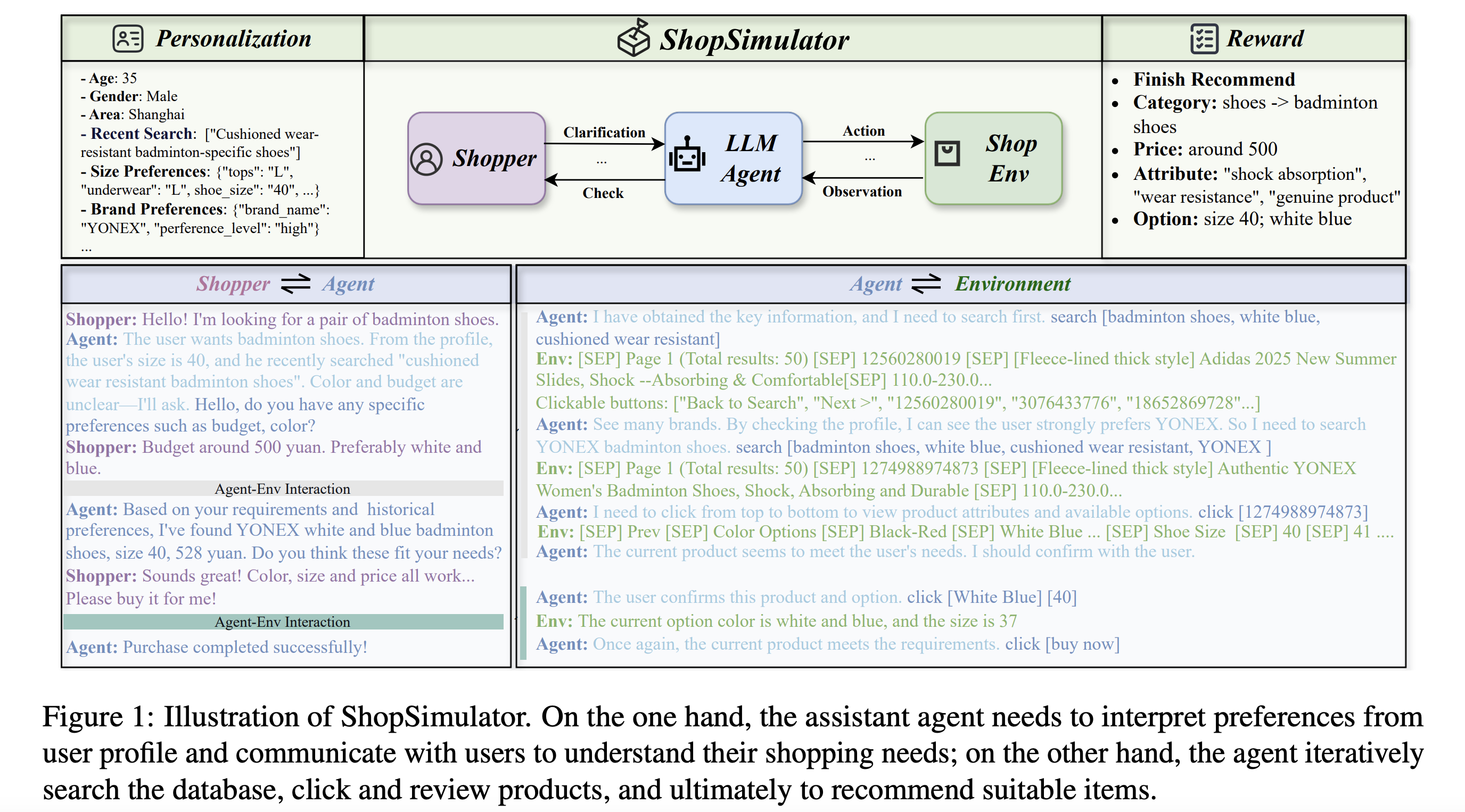Click the Observation arrow label
This screenshot has height=812, width=1465.
click(862, 192)
